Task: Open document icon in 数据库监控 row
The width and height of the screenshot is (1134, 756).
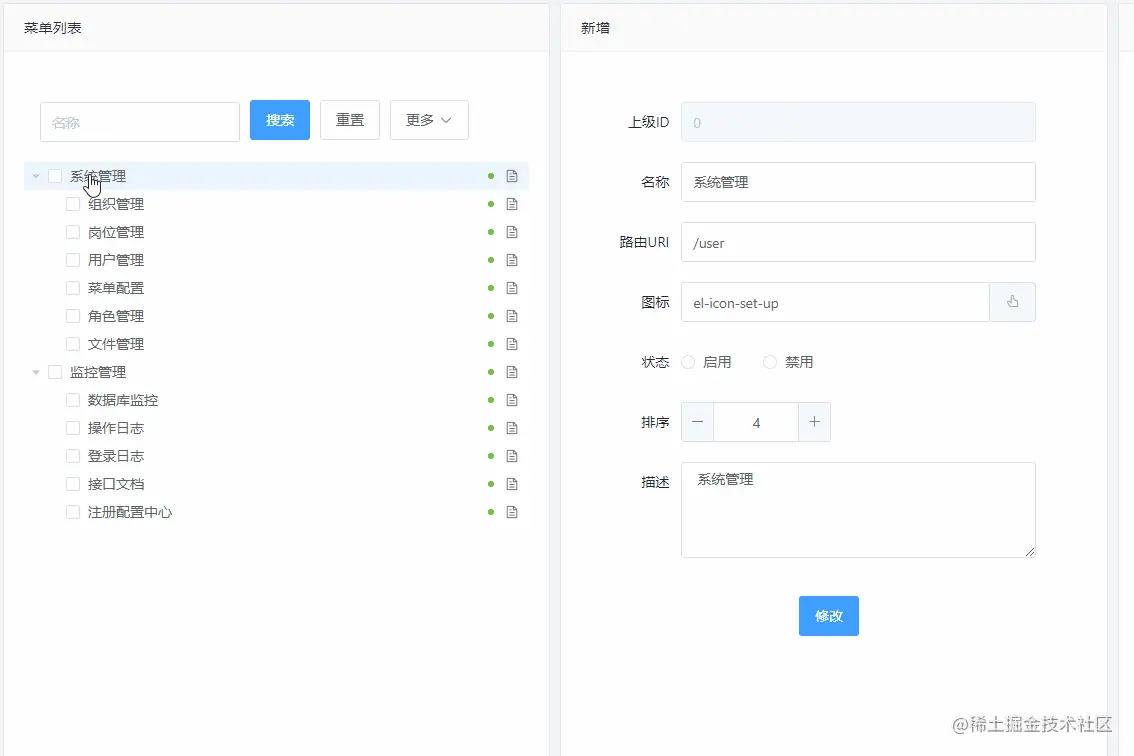Action: pyautogui.click(x=512, y=400)
